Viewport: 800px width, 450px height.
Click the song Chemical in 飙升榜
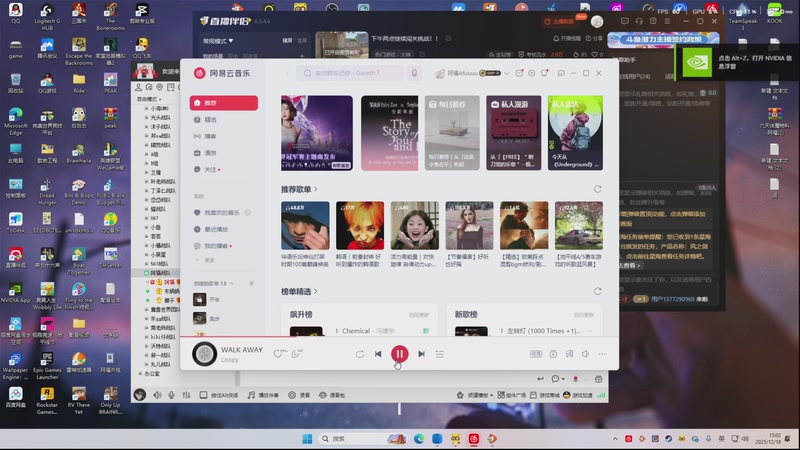356,331
